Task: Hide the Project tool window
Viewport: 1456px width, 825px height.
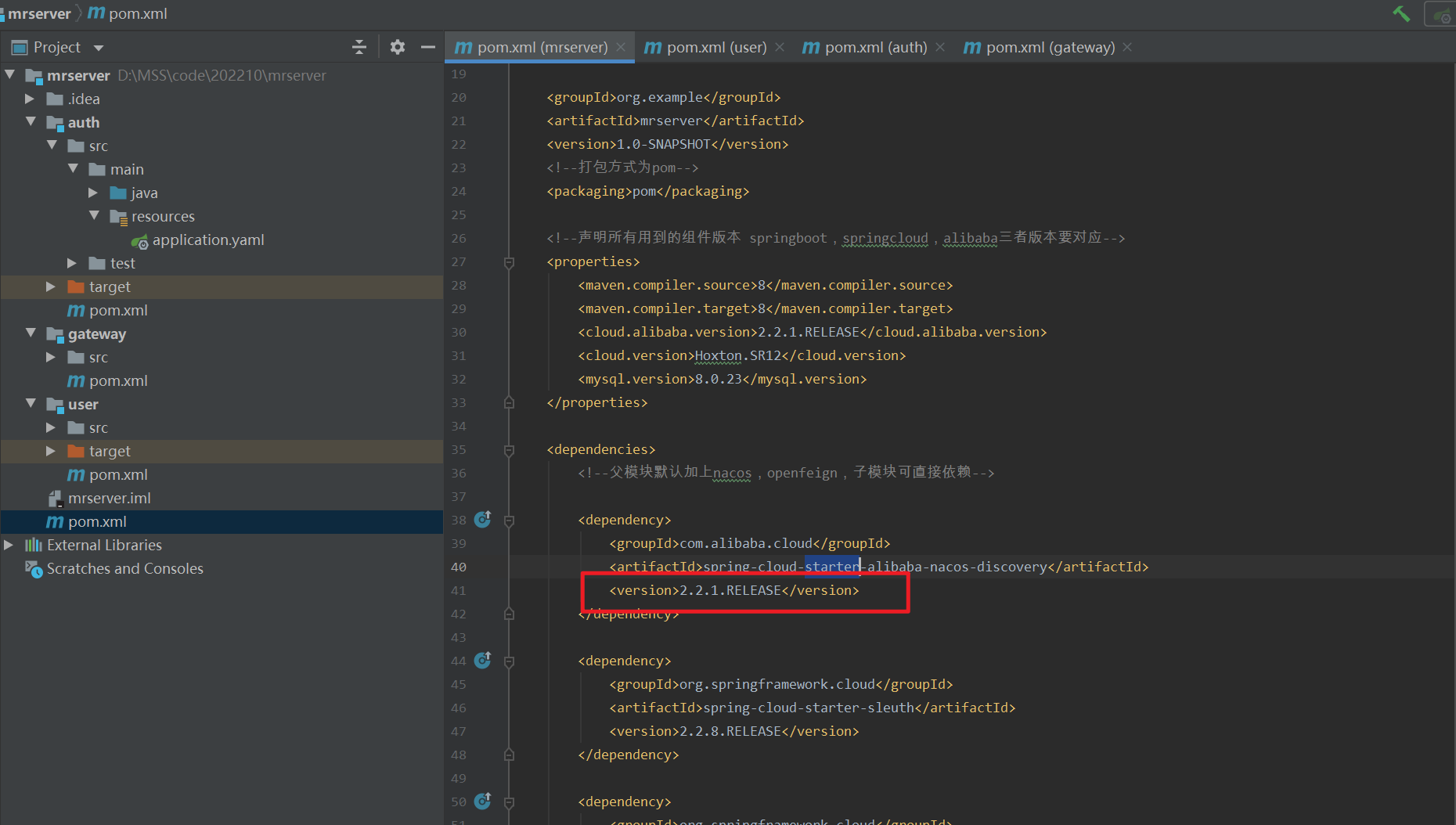Action: tap(427, 47)
